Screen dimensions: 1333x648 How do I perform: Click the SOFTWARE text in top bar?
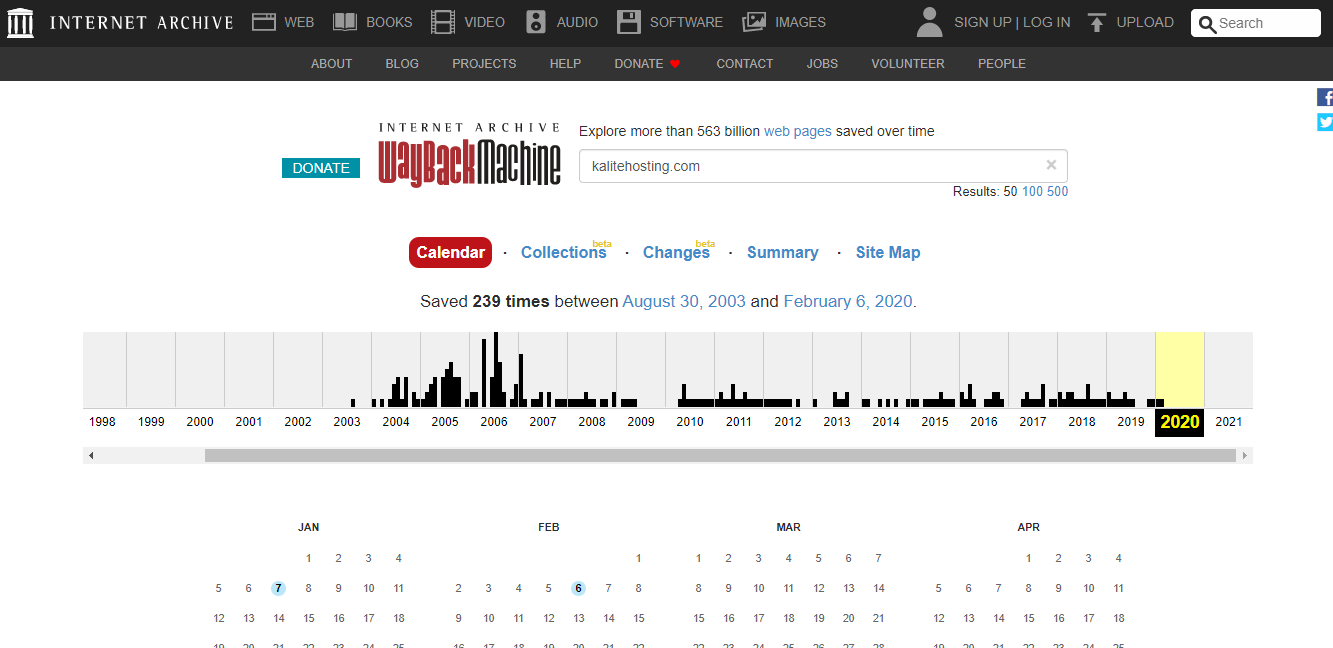point(686,22)
